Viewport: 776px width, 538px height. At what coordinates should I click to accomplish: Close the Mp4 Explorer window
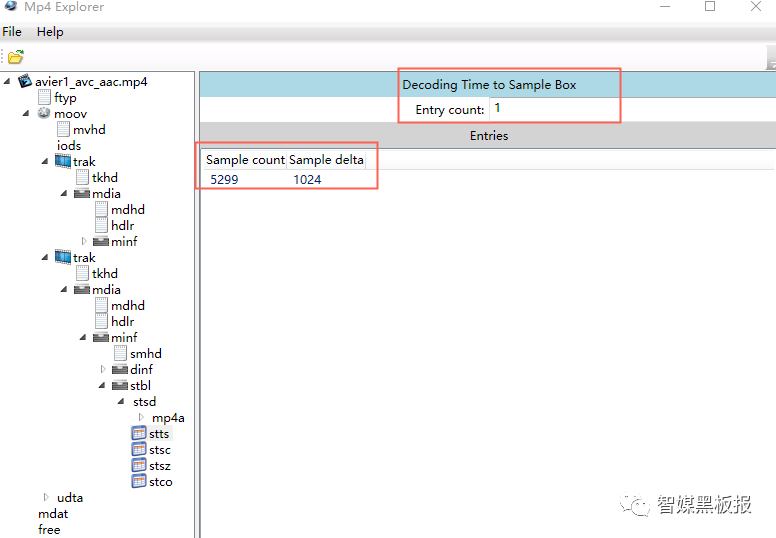click(756, 6)
